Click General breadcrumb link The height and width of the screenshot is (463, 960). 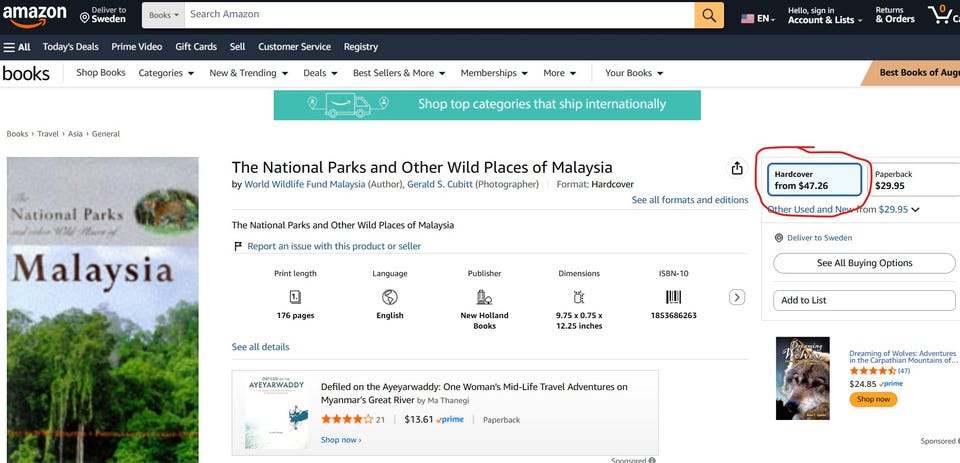[x=106, y=134]
